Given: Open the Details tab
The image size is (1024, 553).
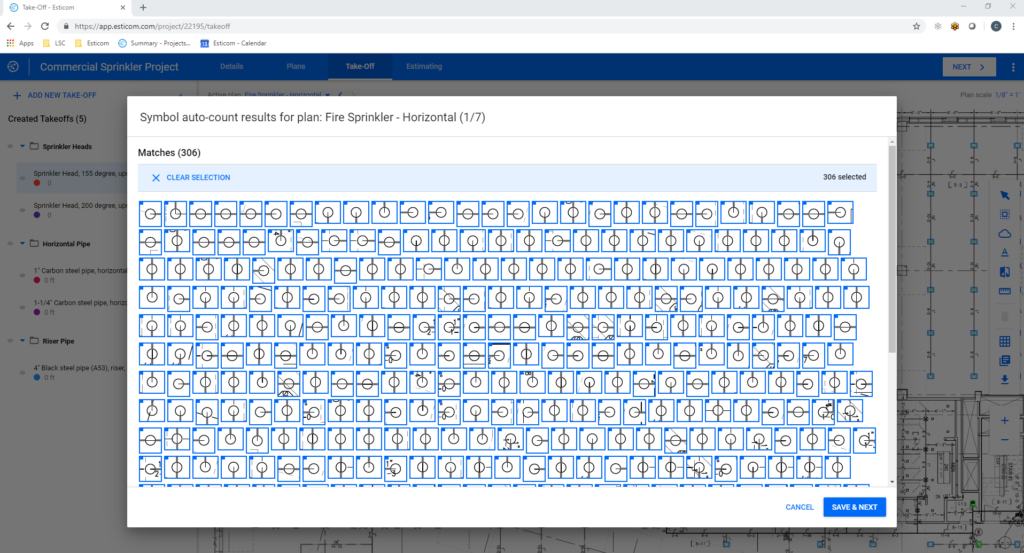Looking at the screenshot, I should (231, 67).
